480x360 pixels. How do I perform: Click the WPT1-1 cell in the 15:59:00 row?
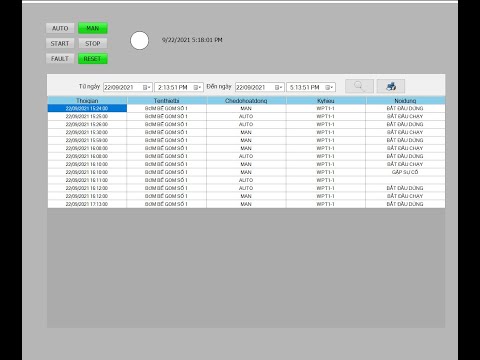(326, 140)
